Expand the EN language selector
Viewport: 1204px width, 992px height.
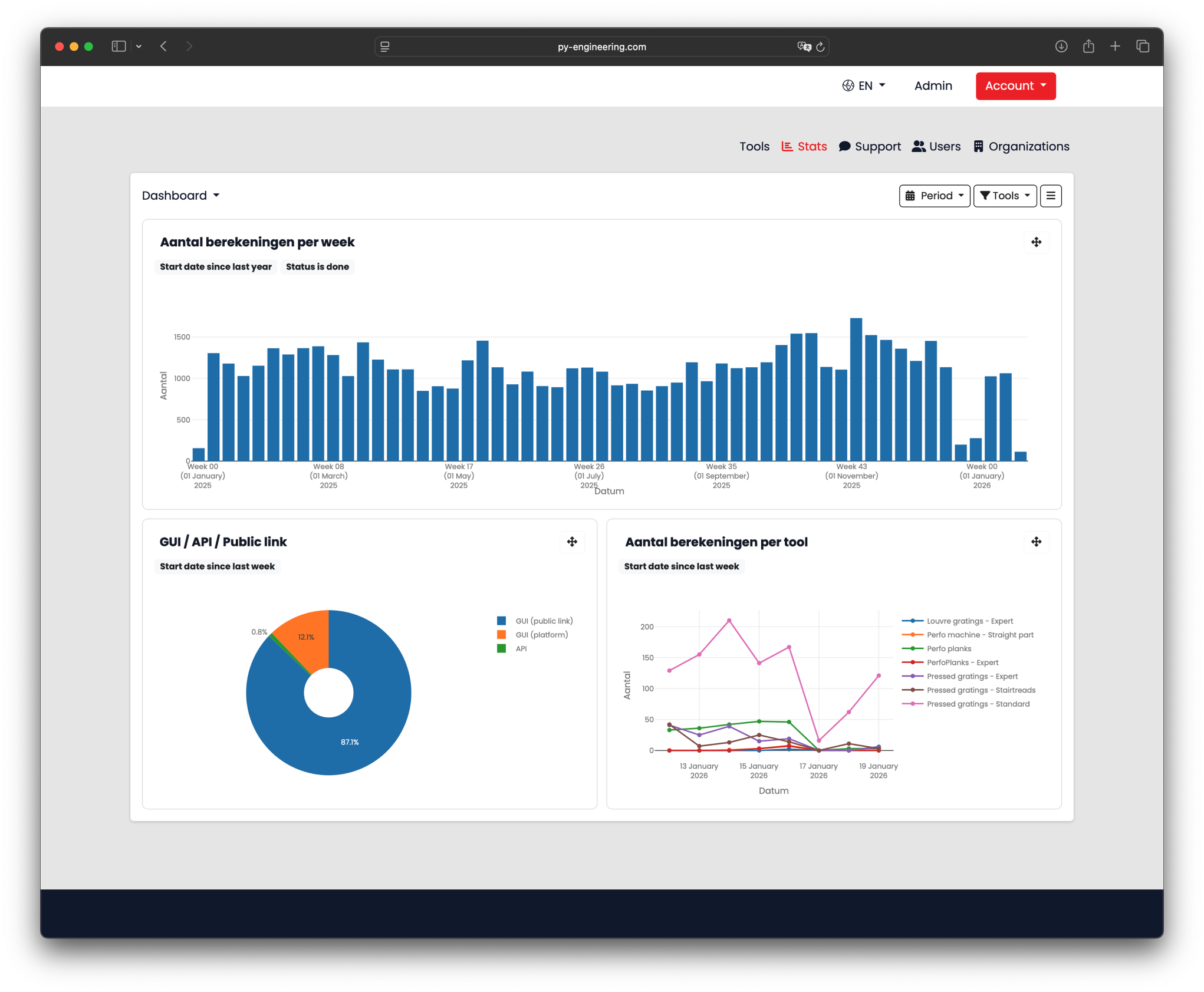pyautogui.click(x=864, y=86)
